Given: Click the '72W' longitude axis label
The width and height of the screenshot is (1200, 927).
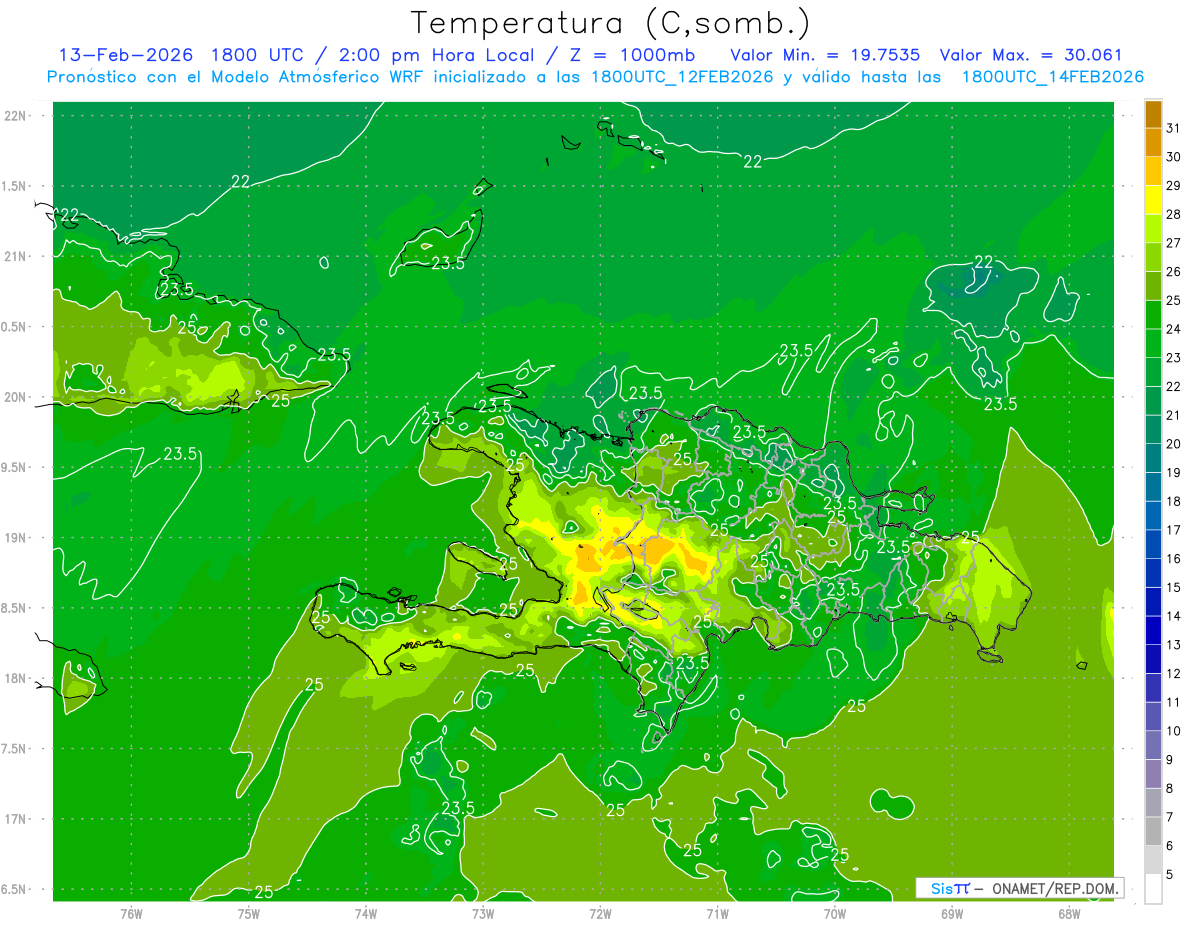Looking at the screenshot, I should [600, 914].
